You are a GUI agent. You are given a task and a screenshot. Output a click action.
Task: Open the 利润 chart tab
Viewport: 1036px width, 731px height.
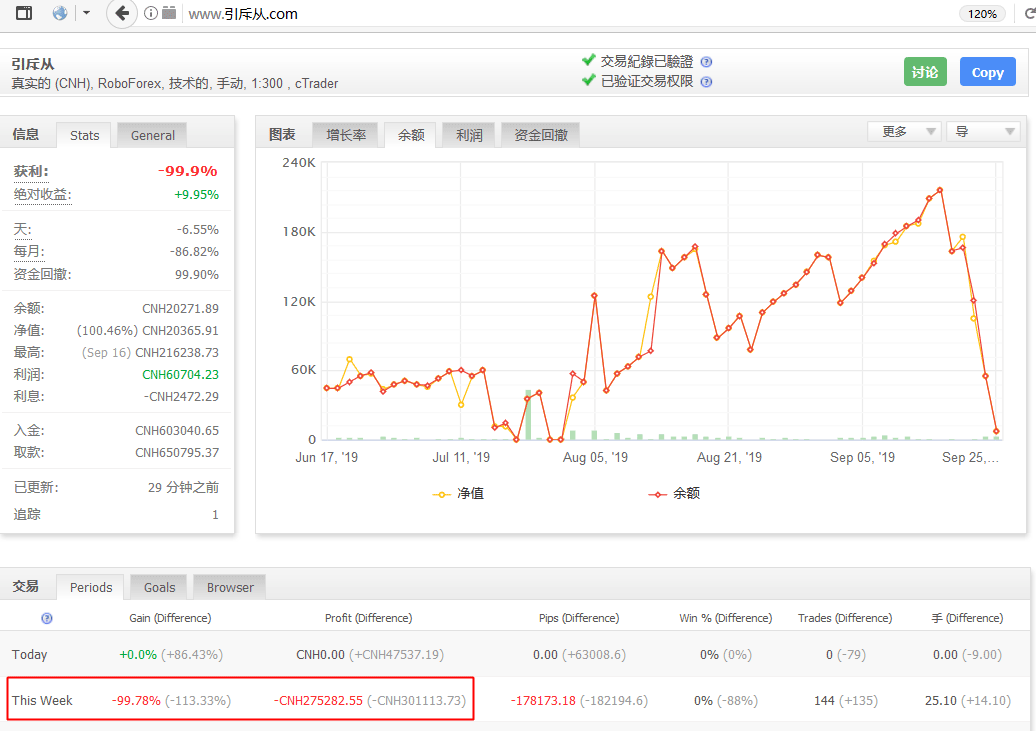tap(469, 135)
